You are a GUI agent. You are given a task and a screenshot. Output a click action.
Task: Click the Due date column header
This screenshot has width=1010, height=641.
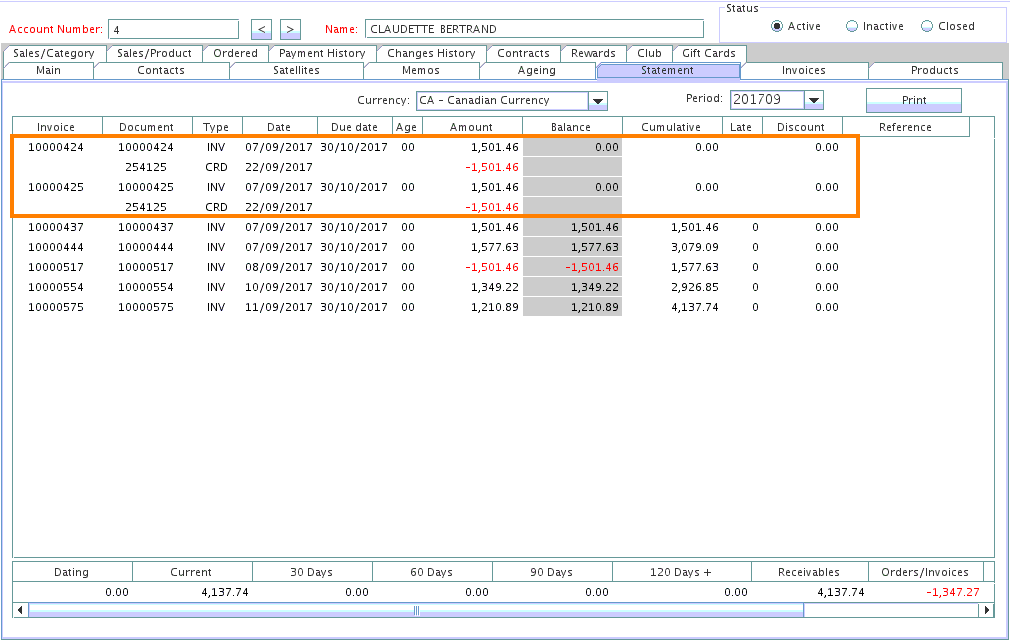click(354, 127)
